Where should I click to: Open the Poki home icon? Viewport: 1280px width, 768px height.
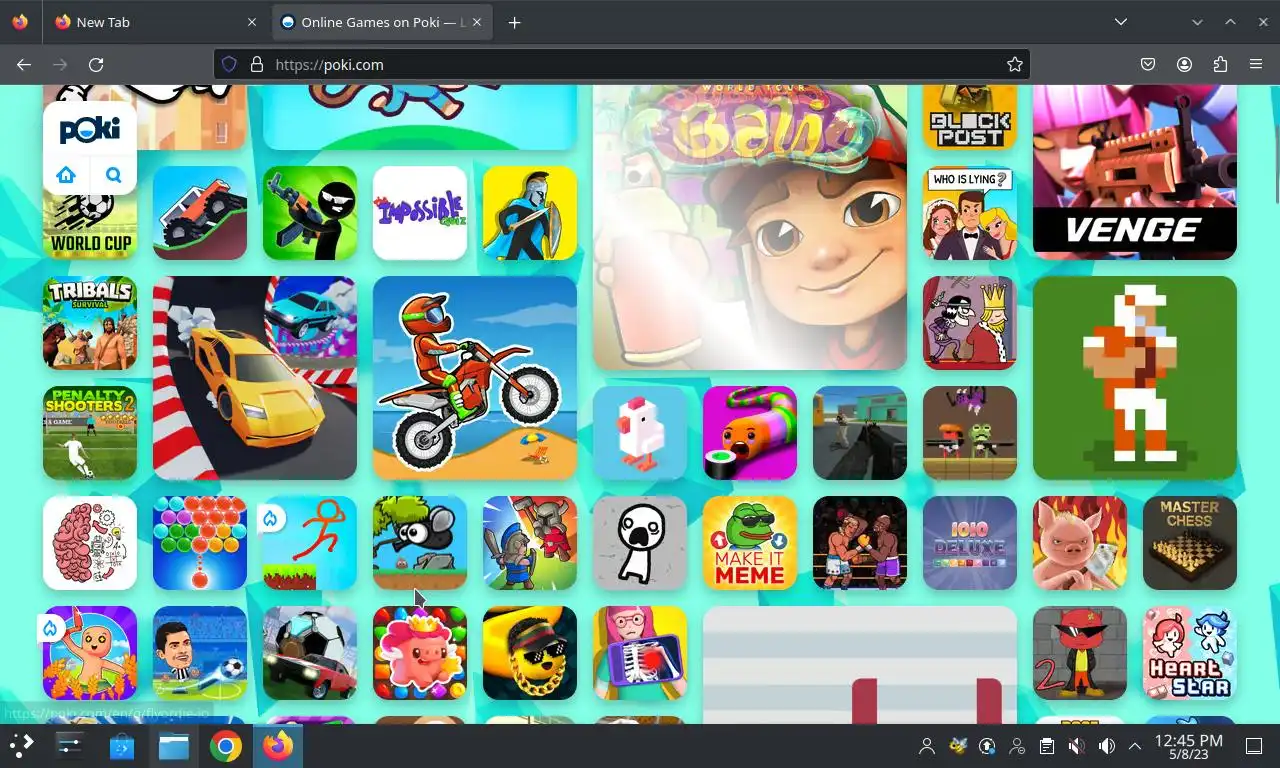pyautogui.click(x=66, y=175)
